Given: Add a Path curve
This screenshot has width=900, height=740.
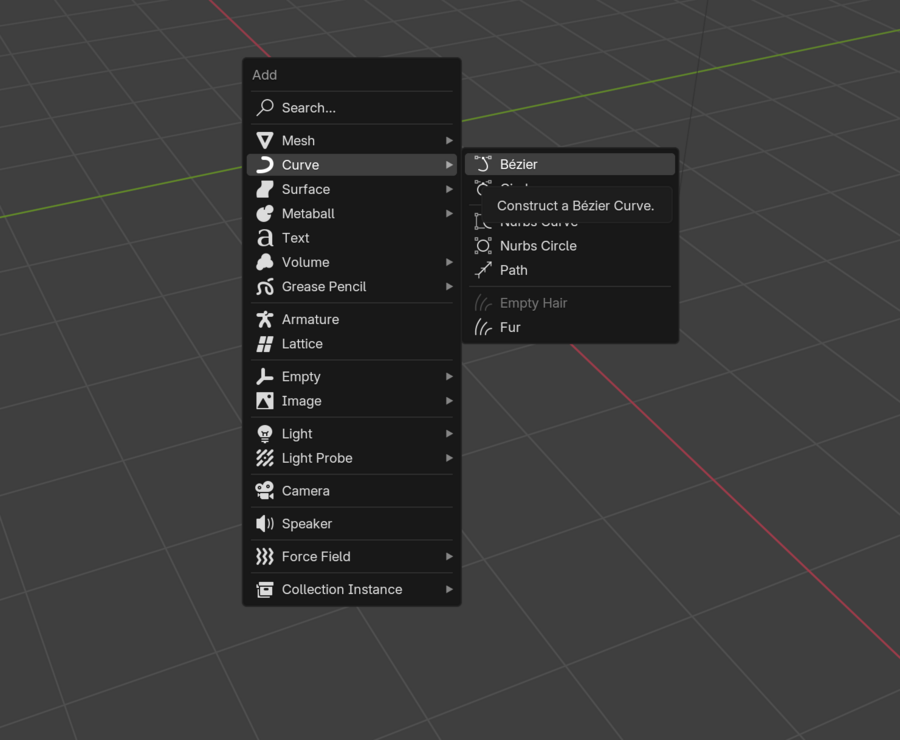Looking at the screenshot, I should (570, 270).
